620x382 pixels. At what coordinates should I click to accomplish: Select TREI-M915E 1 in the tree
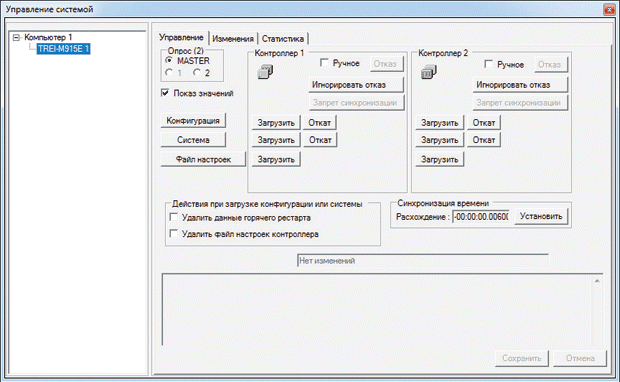(x=63, y=49)
